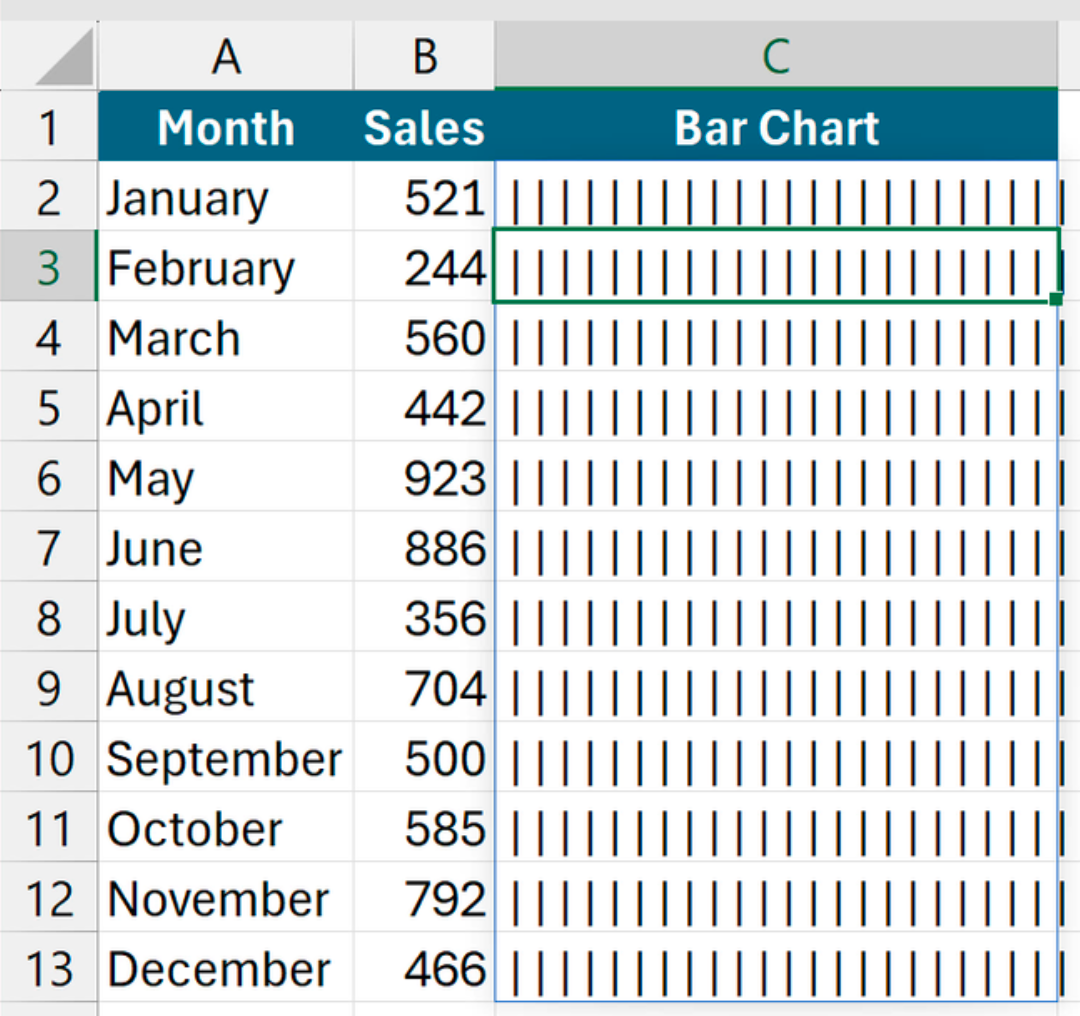Click the bar chart cell in August row
The width and height of the screenshot is (1080, 1016).
tap(776, 688)
